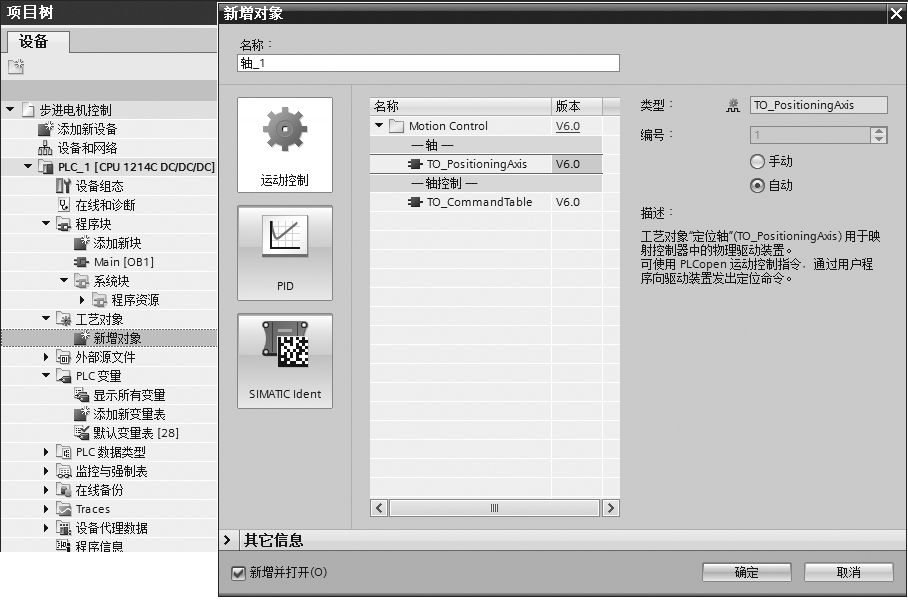Screen dimensions: 908x602
Task: Click the 在线和诊断 icon
Action: coord(63,205)
